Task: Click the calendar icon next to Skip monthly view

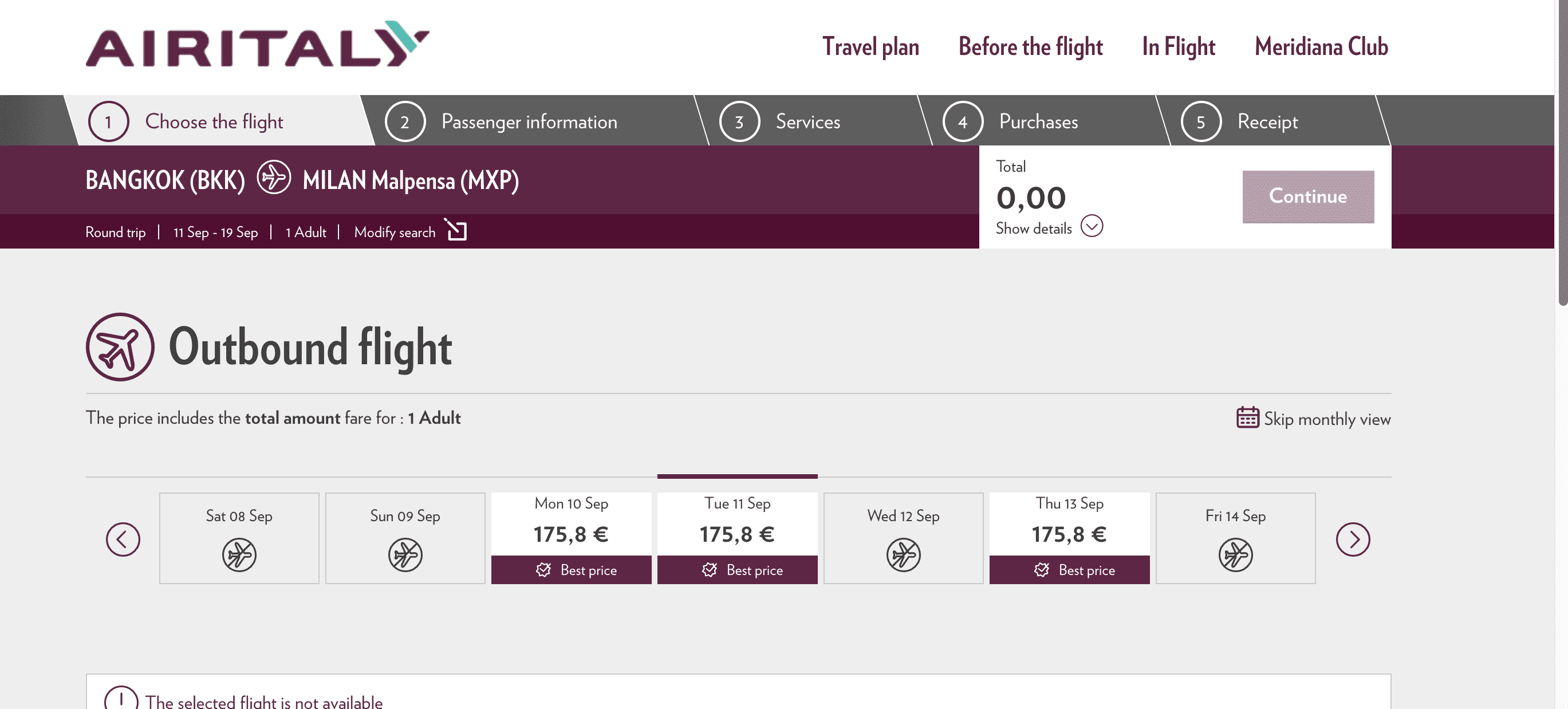Action: [x=1247, y=418]
